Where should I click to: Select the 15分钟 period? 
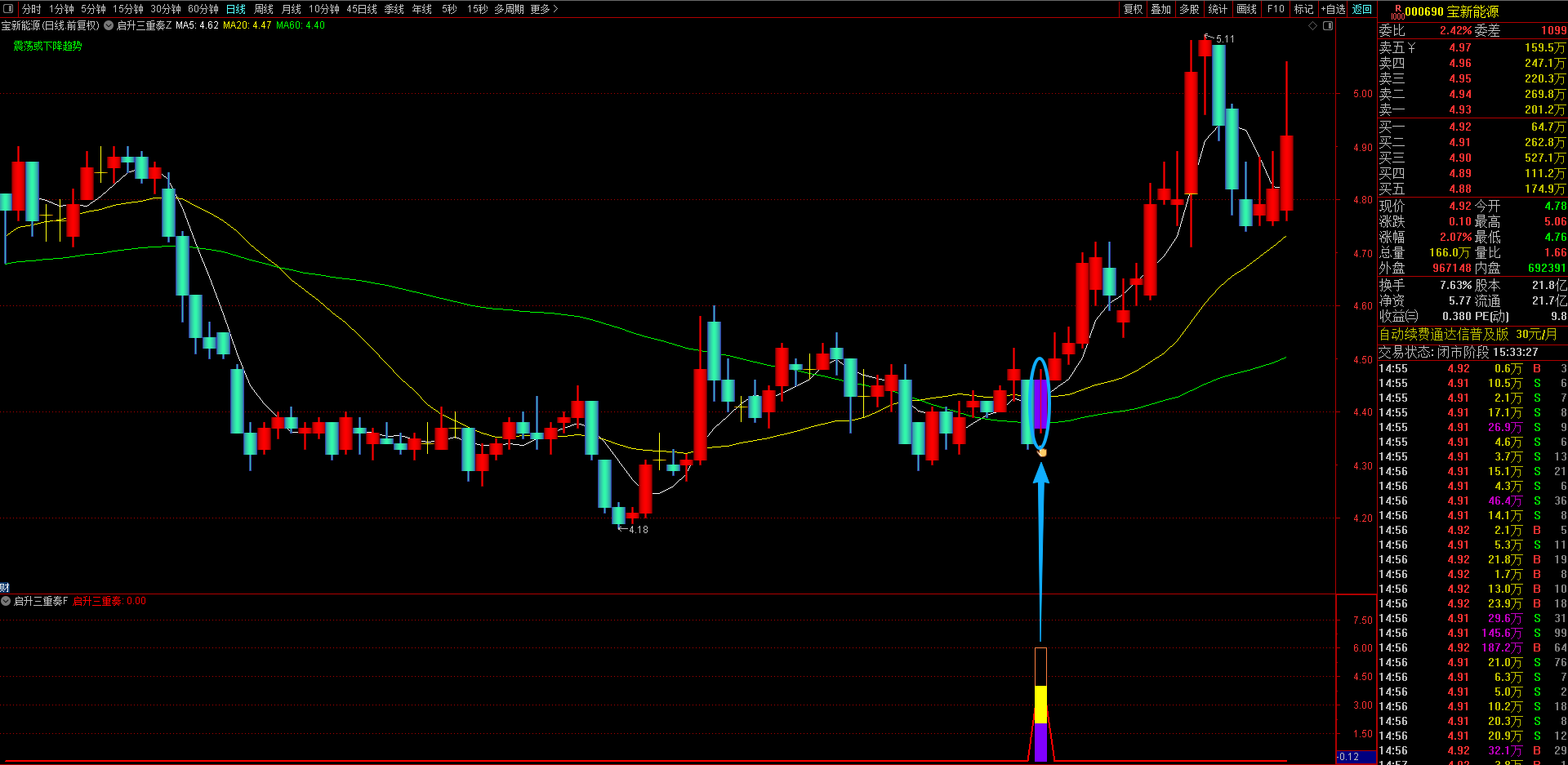pos(128,9)
